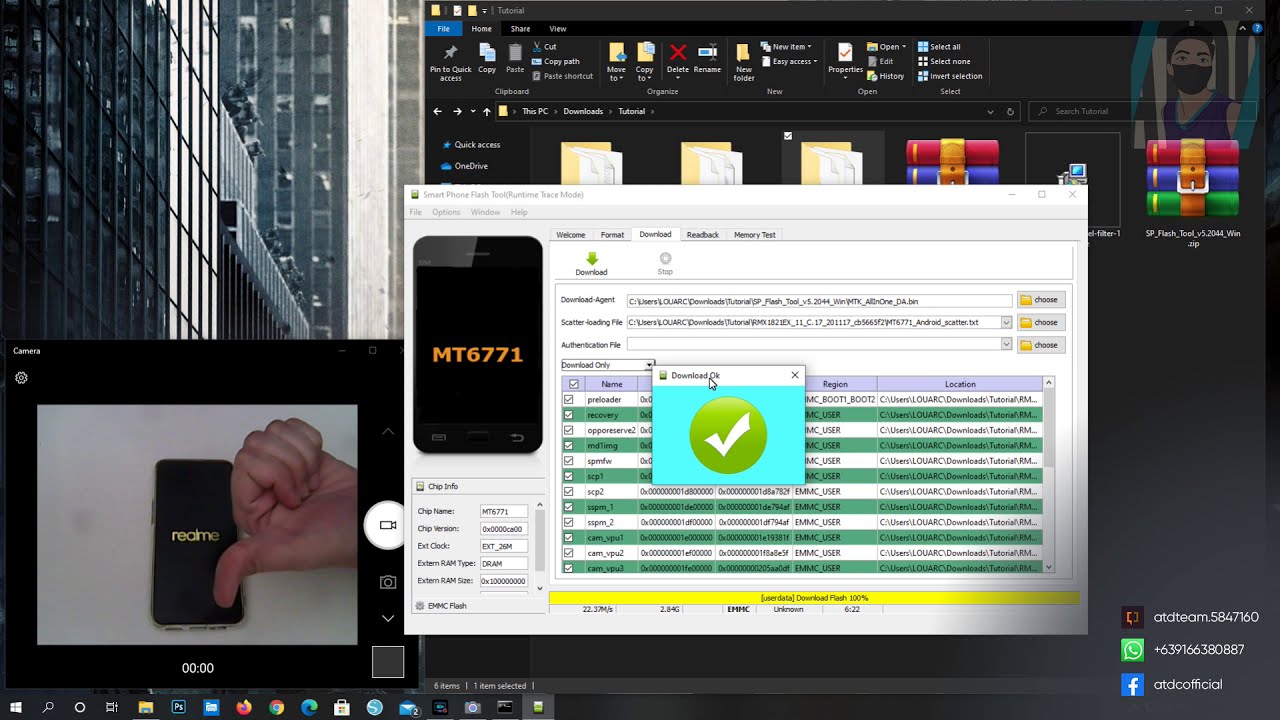The image size is (1280, 720).
Task: Click the red Delete icon in ribbon
Action: pyautogui.click(x=678, y=52)
